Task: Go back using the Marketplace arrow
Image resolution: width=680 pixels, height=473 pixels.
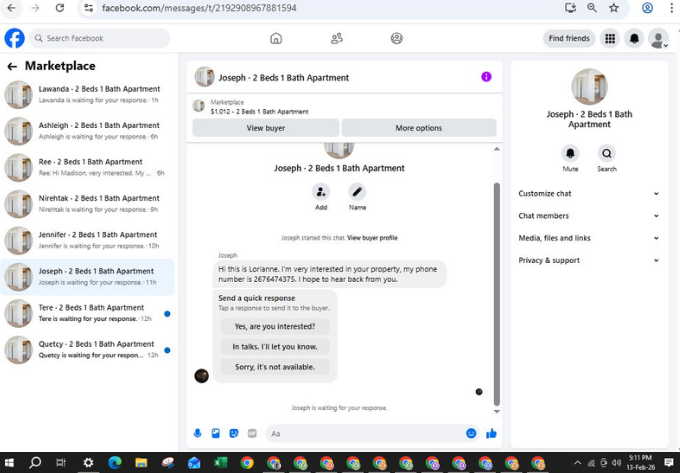Action: click(x=12, y=66)
